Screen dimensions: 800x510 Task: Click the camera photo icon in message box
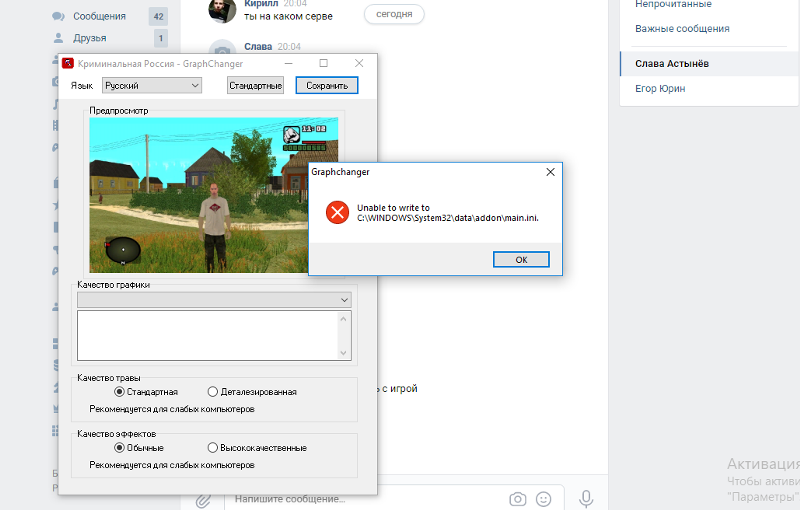click(517, 498)
